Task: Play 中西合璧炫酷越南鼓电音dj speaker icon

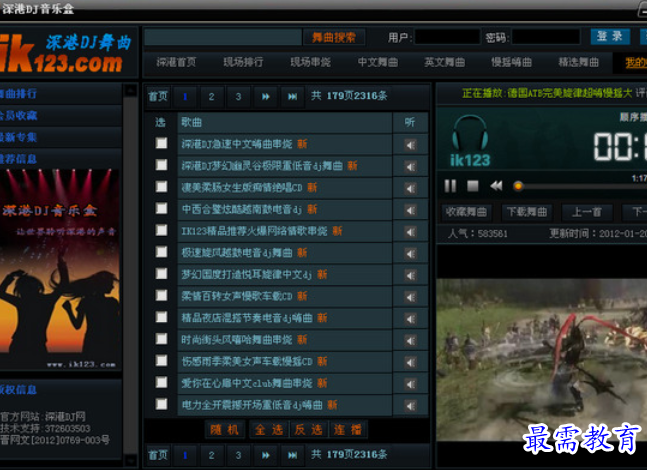Action: click(411, 210)
